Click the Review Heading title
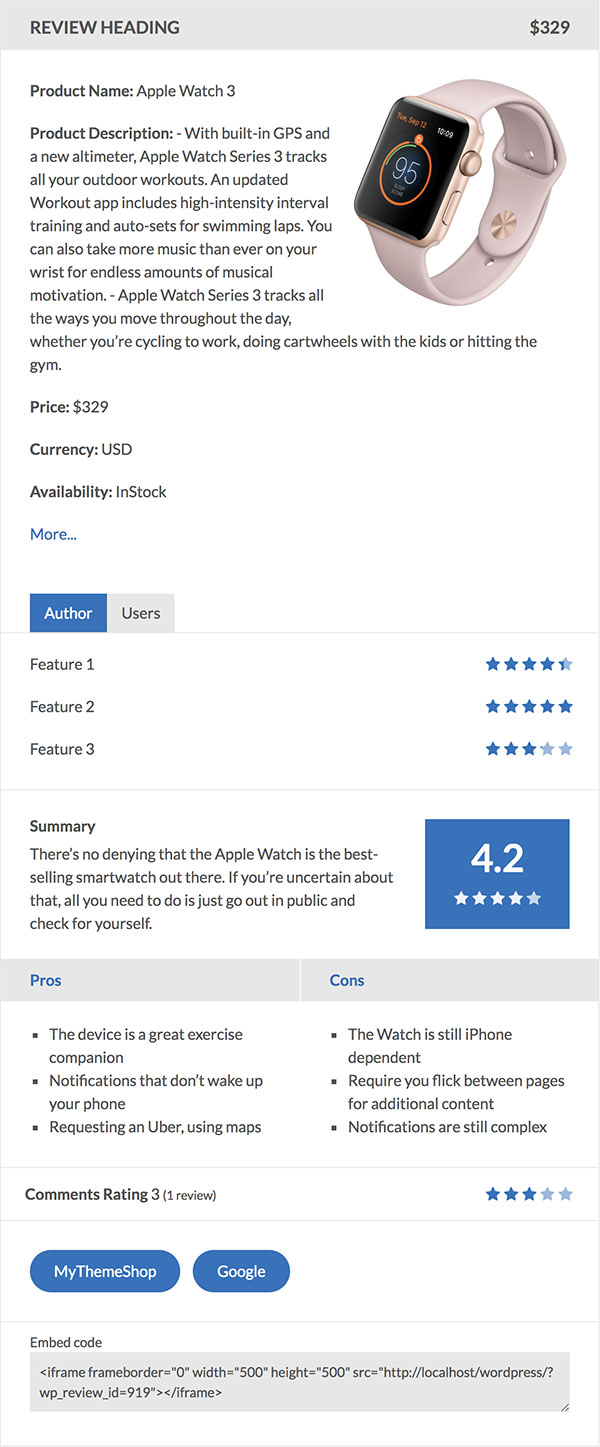 click(x=105, y=27)
